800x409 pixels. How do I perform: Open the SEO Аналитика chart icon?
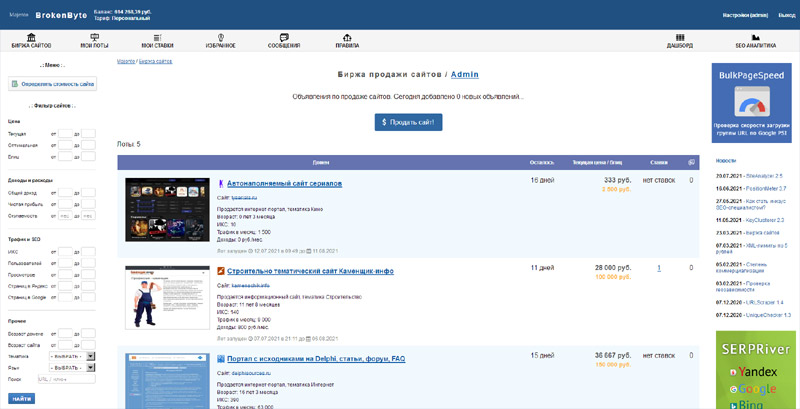click(x=756, y=37)
